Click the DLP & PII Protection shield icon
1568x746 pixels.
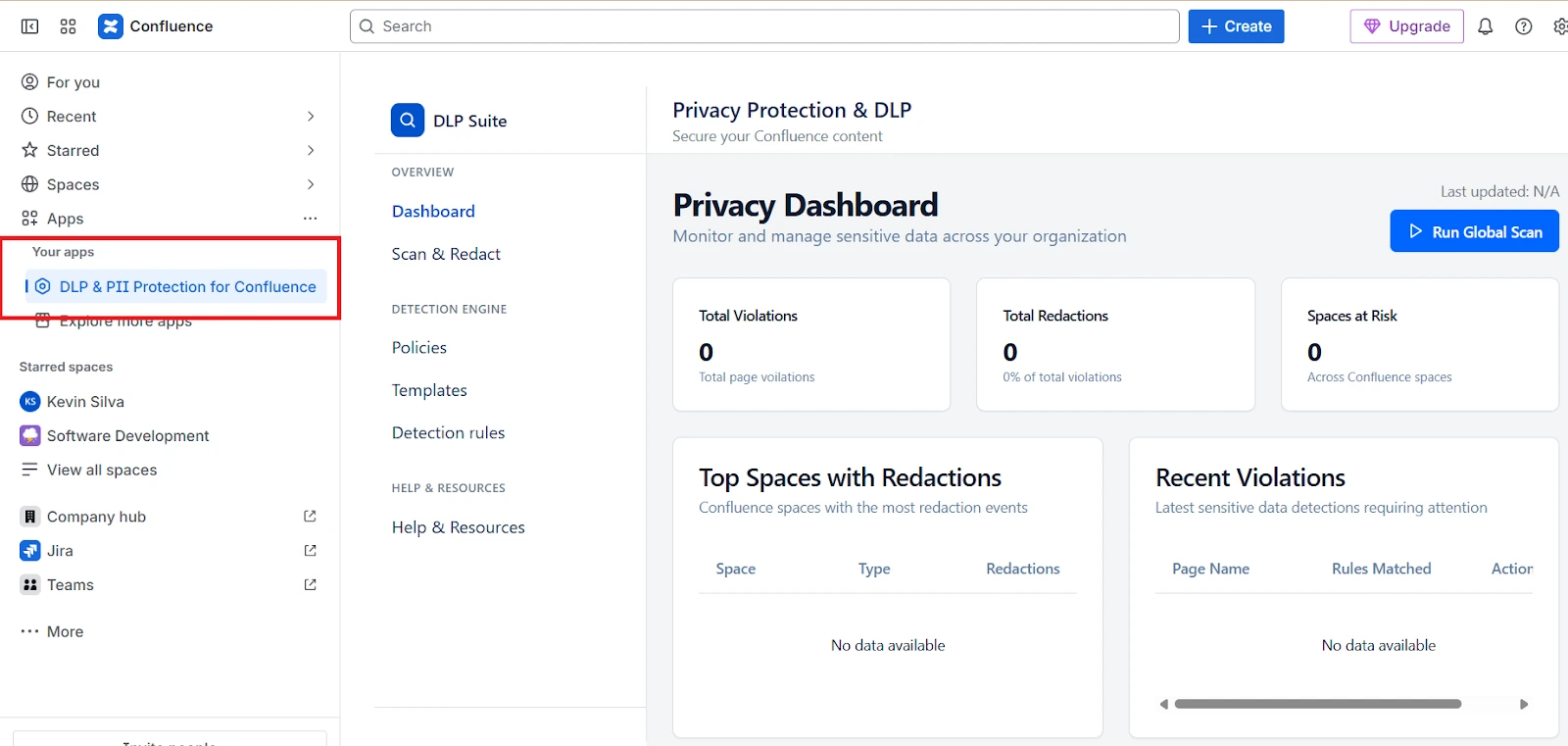pyautogui.click(x=43, y=286)
